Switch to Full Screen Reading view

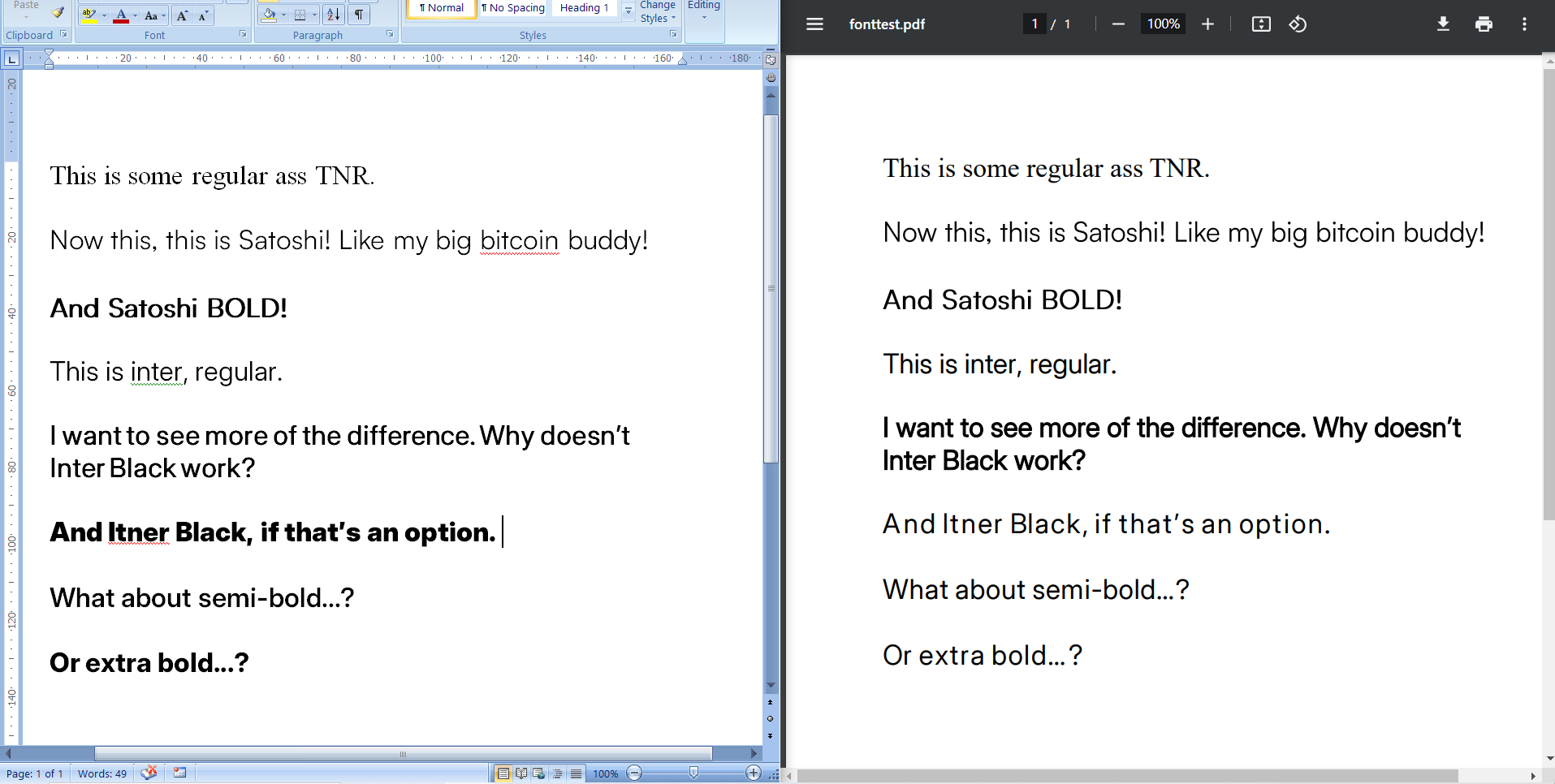521,773
